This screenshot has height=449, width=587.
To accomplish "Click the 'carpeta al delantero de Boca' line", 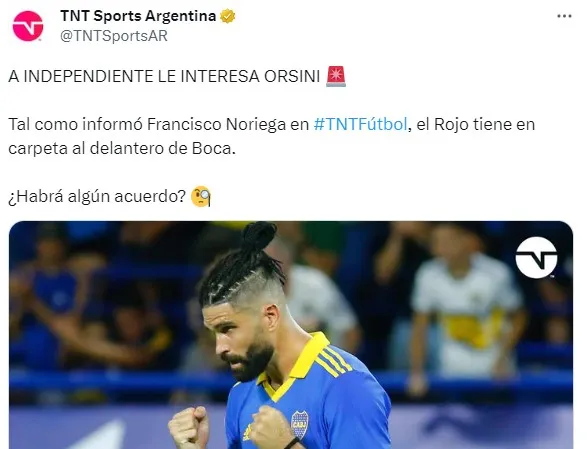I will coord(122,148).
